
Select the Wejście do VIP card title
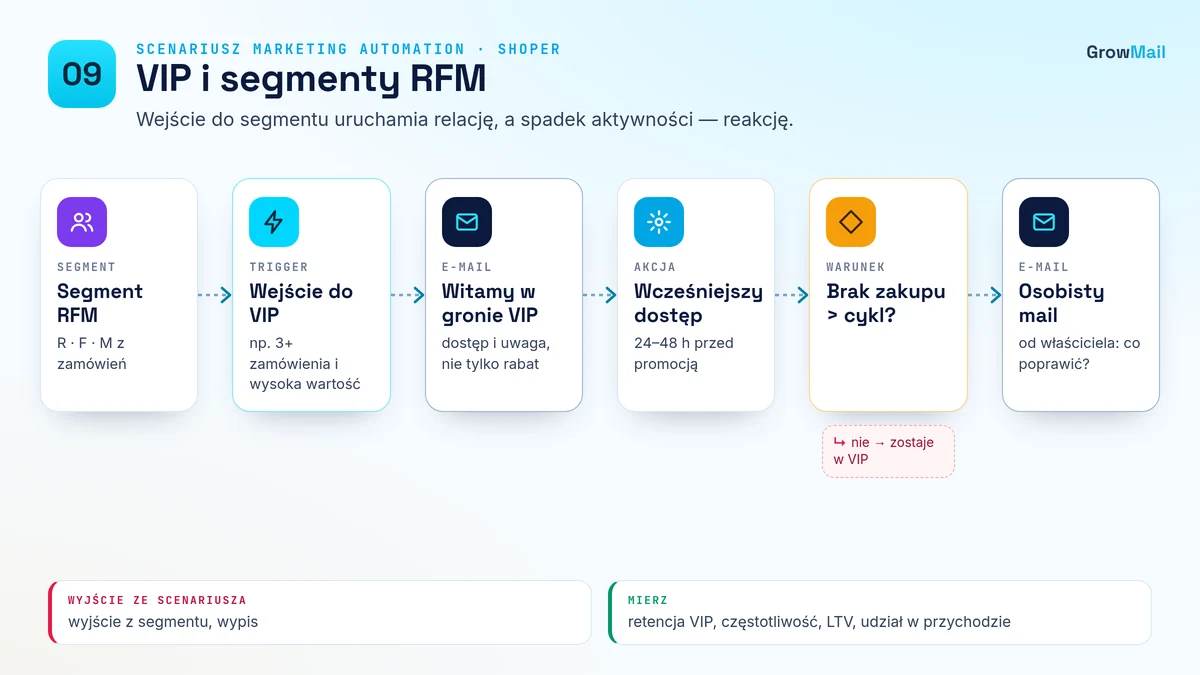[301, 303]
